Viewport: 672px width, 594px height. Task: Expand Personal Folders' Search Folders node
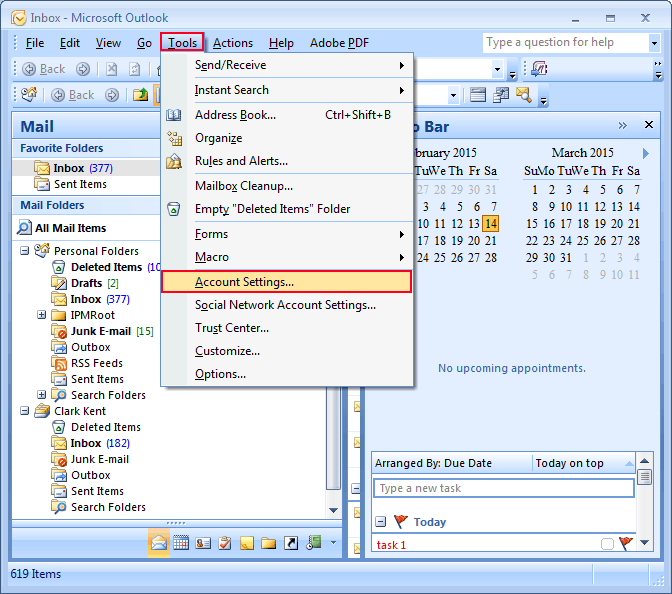tap(41, 394)
